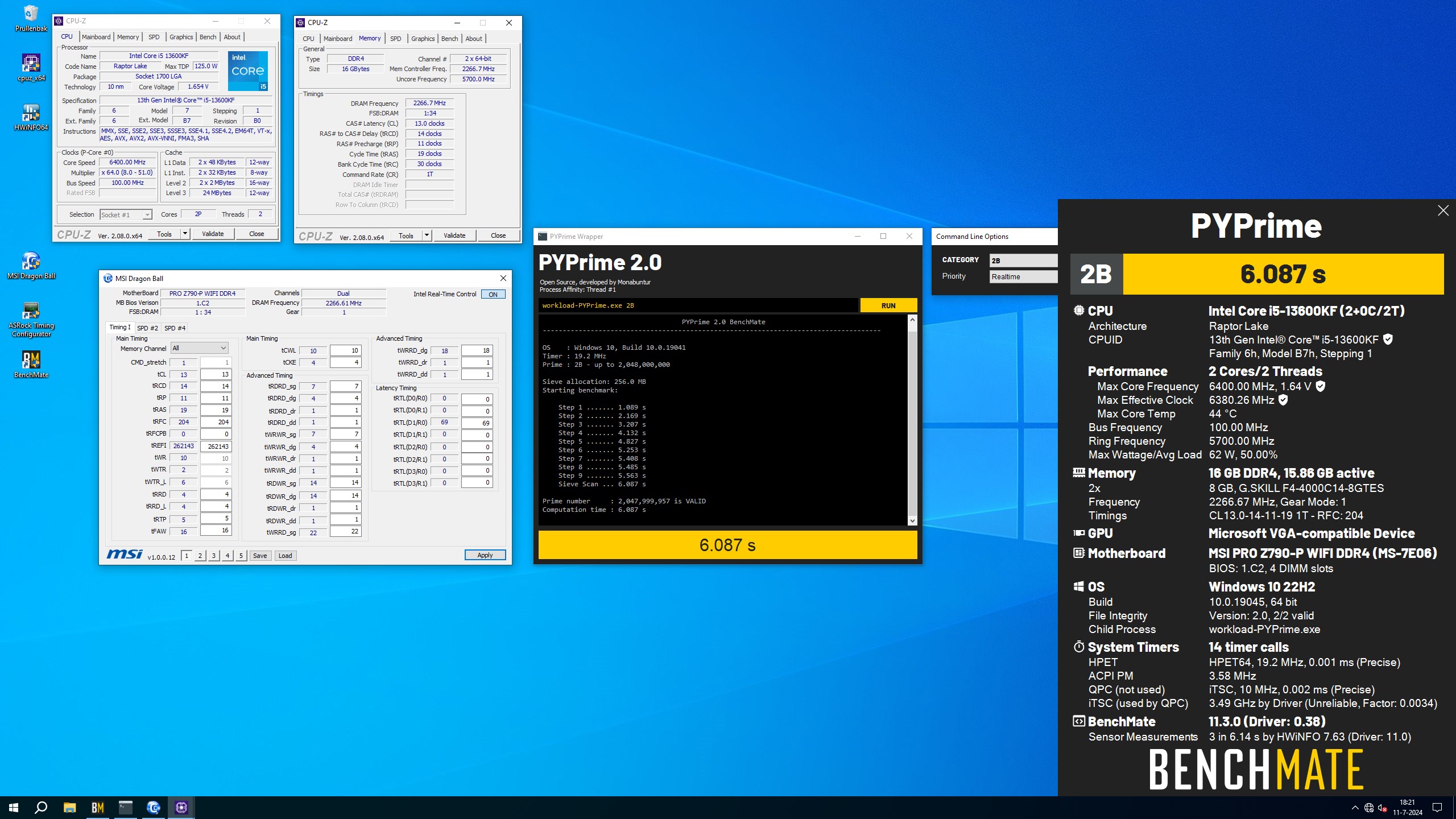Open taskbar search magnifier
The height and width of the screenshot is (819, 1456).
tap(41, 807)
